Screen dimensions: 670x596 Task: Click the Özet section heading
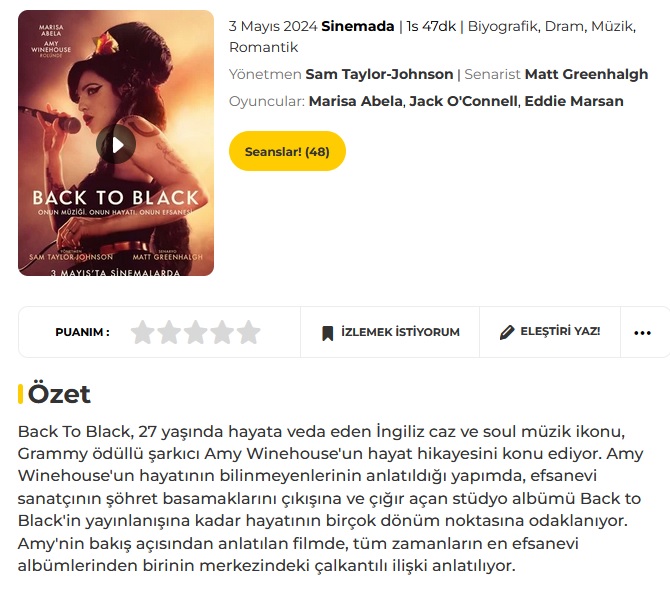click(x=59, y=394)
